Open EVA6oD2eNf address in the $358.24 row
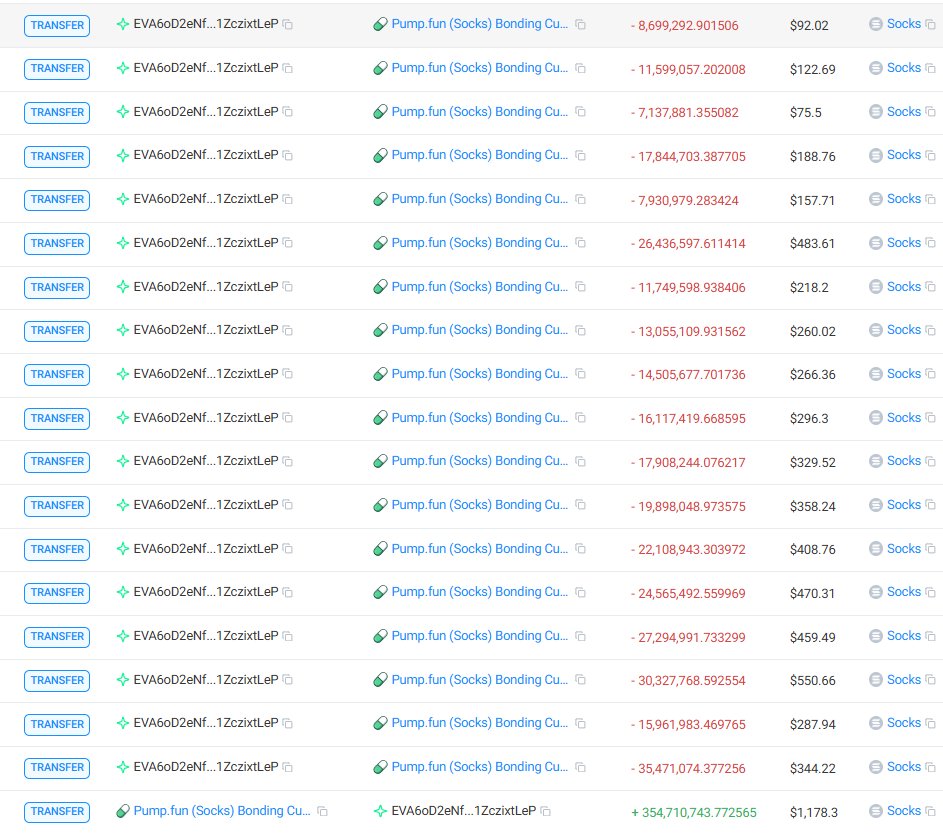Screen dimensions: 943x833 (206, 505)
